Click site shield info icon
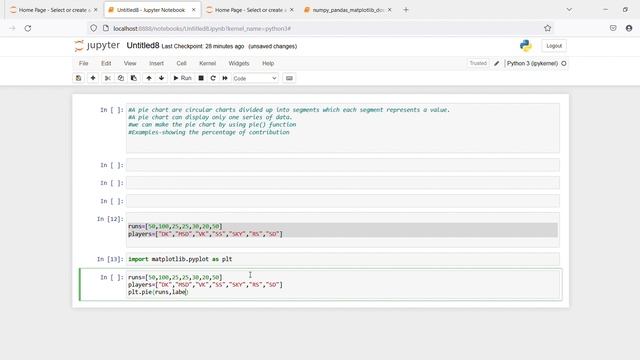Screen dimensions: 640x360 tap(93, 28)
